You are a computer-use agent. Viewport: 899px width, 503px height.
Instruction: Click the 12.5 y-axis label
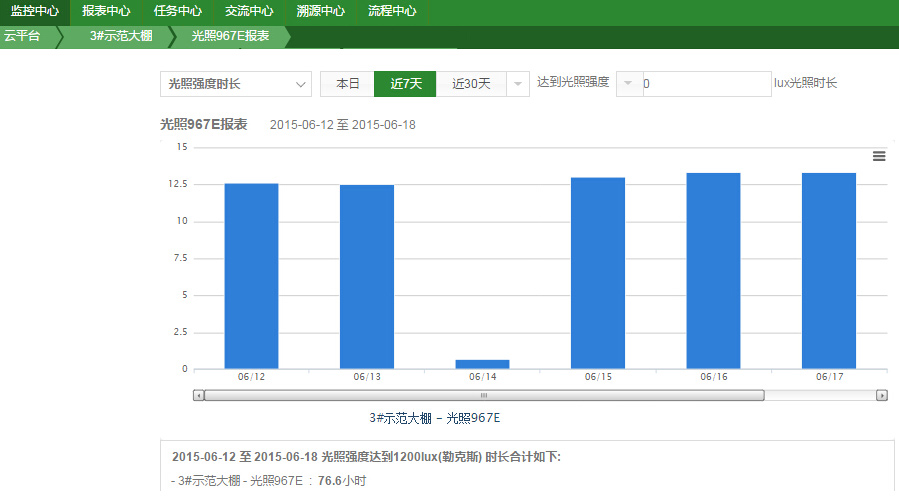[178, 184]
